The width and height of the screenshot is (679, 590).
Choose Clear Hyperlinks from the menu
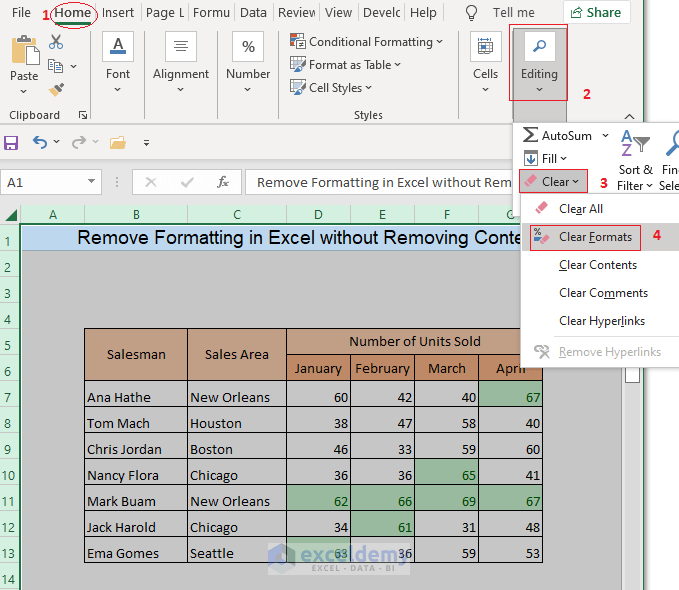pos(600,321)
